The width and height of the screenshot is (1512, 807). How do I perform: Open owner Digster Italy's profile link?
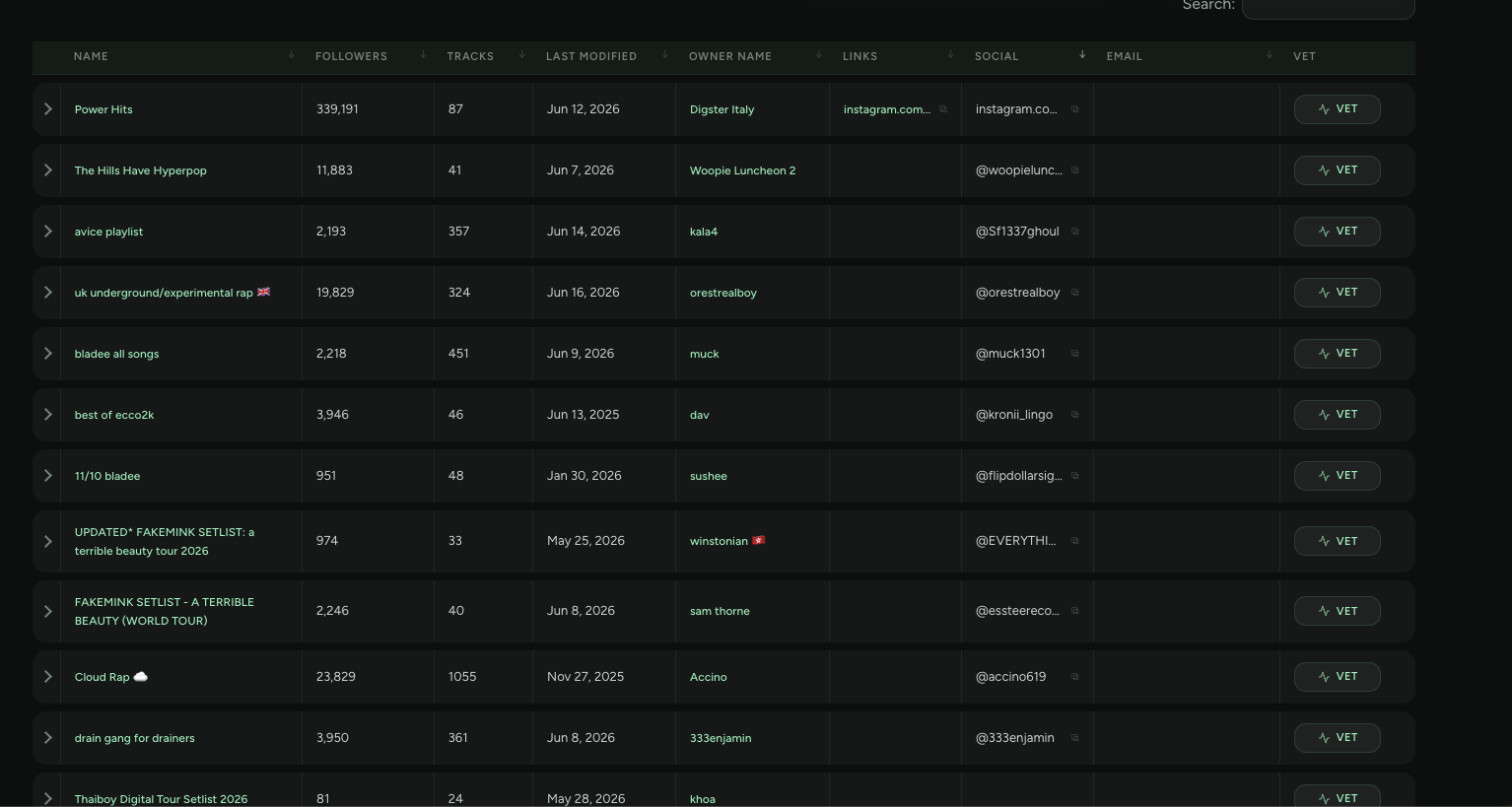point(722,109)
